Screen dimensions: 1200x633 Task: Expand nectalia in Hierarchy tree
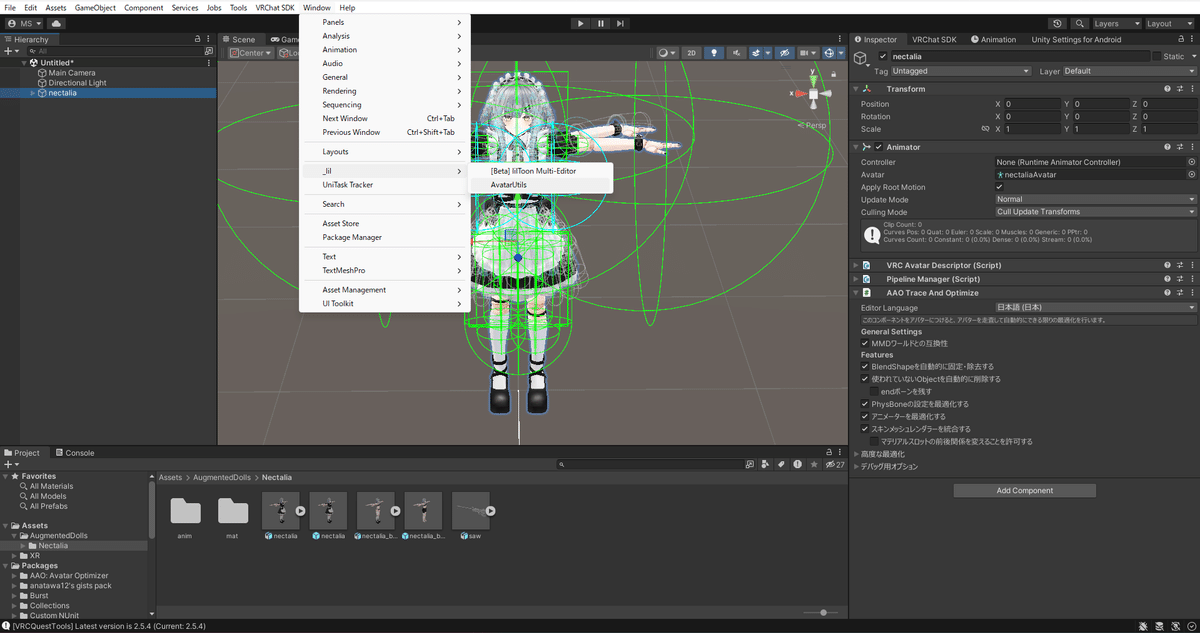click(x=33, y=93)
